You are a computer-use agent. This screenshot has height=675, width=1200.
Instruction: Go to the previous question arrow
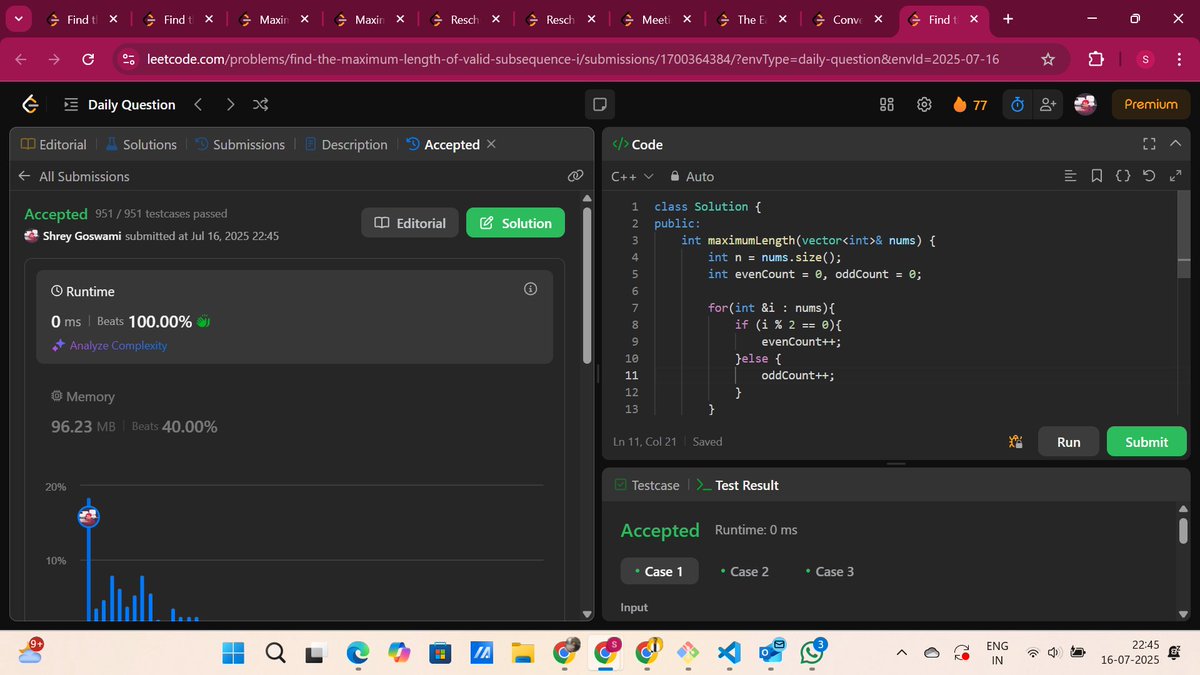coord(198,104)
